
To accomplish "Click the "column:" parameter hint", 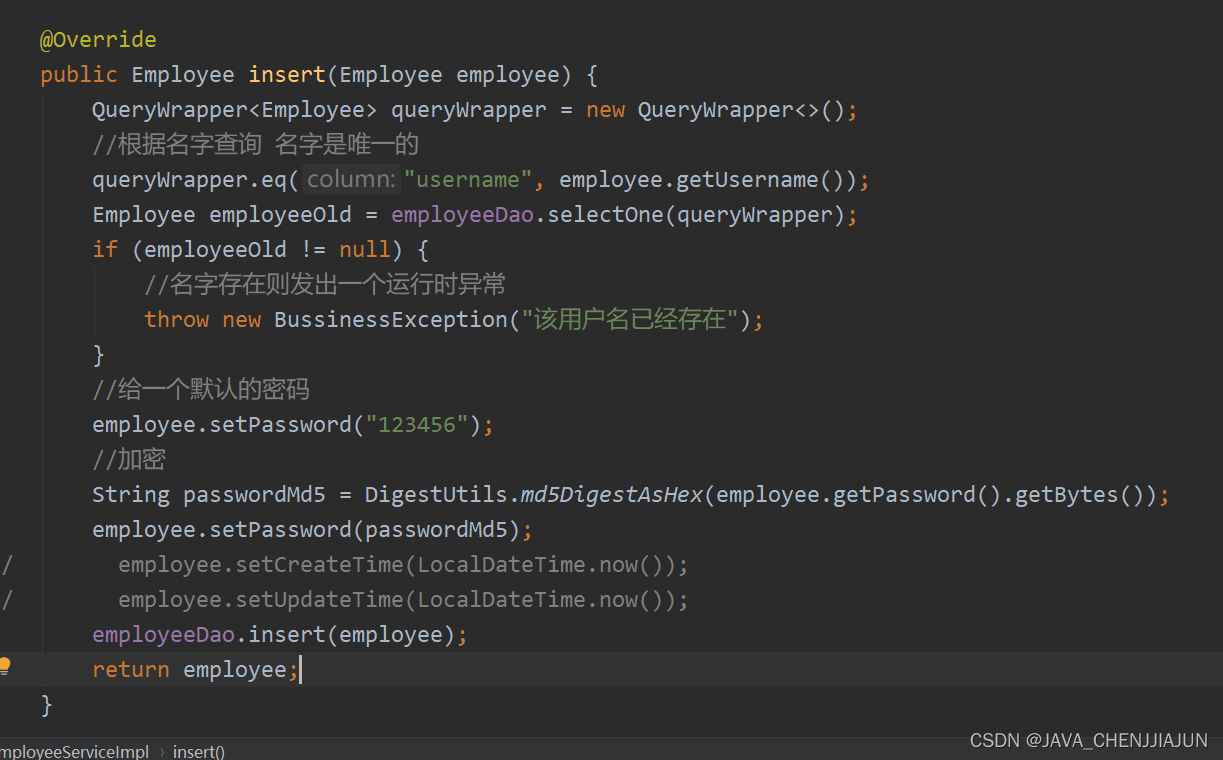I will tap(350, 180).
